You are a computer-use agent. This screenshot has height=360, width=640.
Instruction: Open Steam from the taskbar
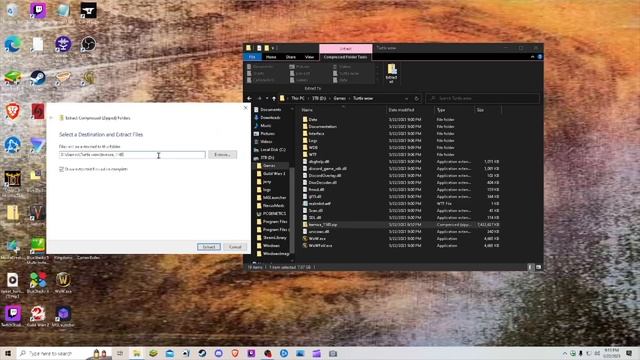202,353
